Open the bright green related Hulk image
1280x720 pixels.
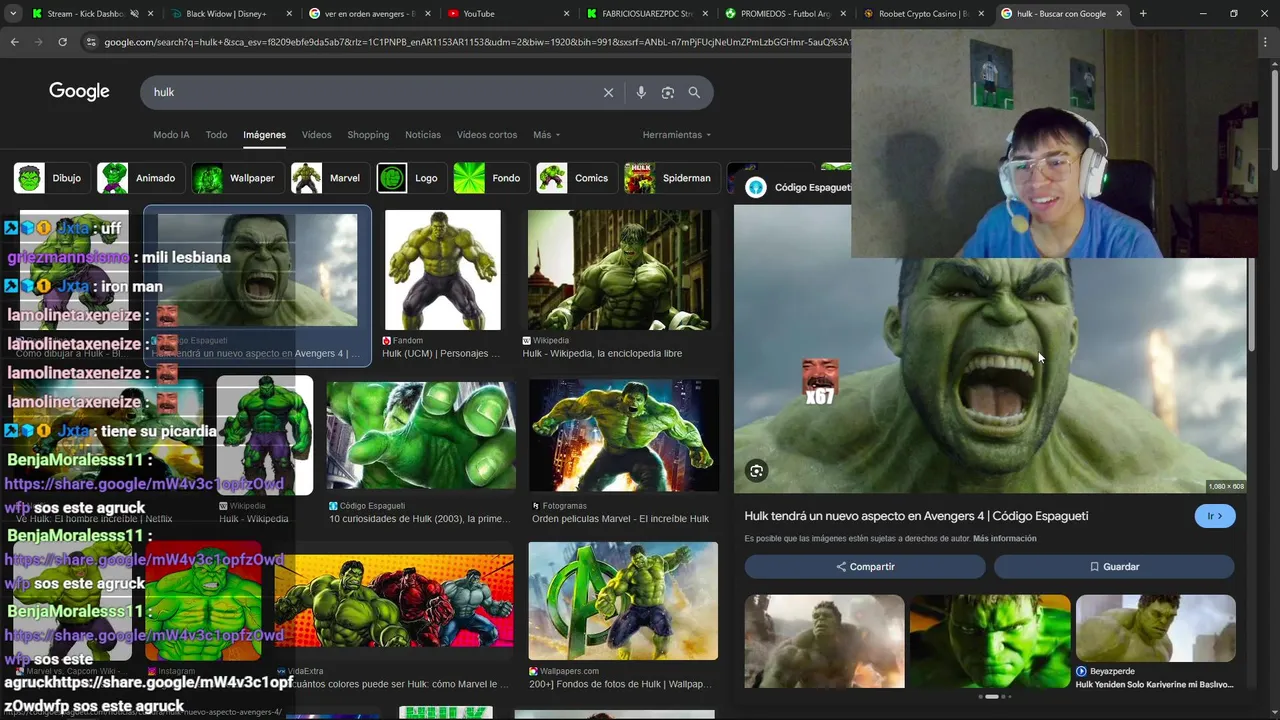pos(990,641)
